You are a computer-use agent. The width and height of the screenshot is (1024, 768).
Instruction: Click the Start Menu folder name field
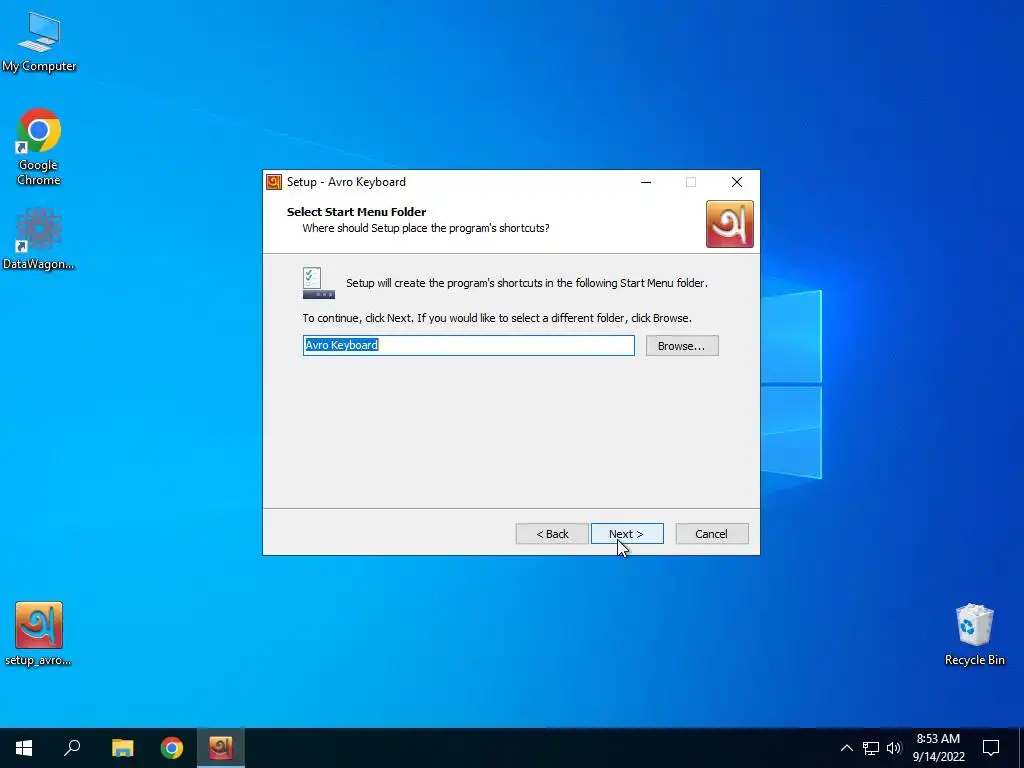click(x=469, y=345)
